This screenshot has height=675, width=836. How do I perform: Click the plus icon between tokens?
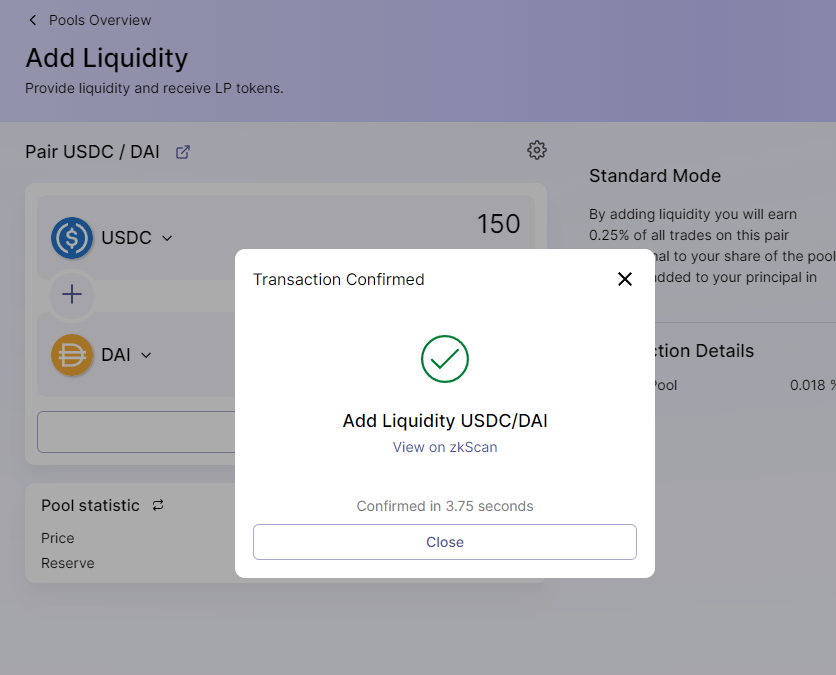72,294
